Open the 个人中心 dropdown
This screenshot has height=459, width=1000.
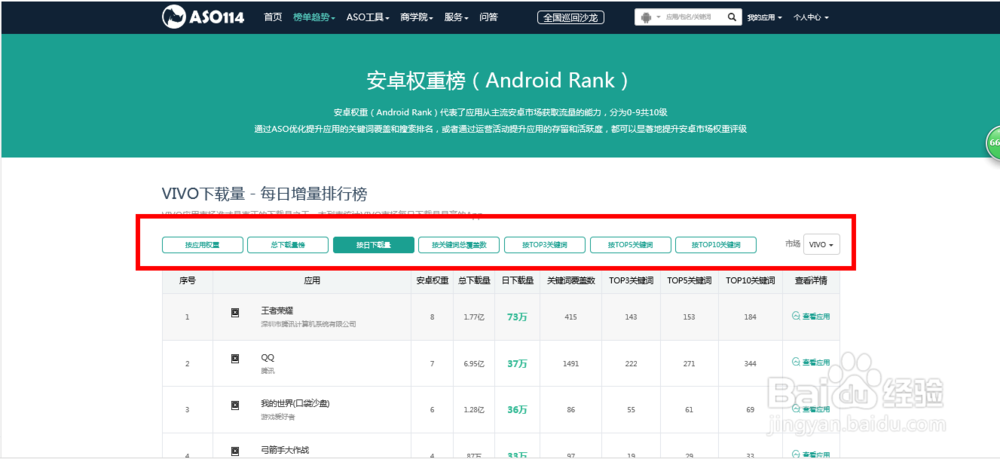[x=811, y=18]
